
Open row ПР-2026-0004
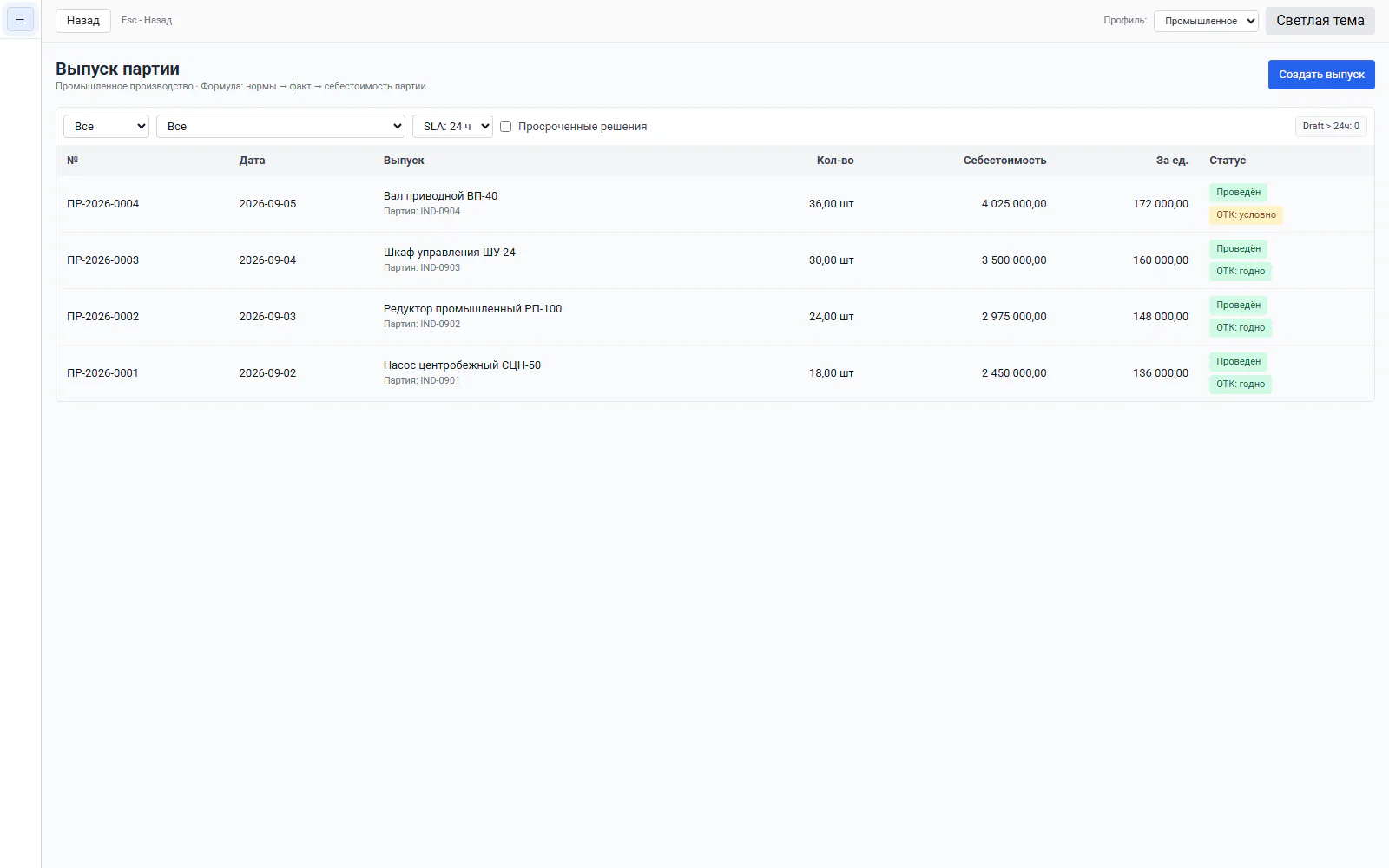pyautogui.click(x=714, y=204)
